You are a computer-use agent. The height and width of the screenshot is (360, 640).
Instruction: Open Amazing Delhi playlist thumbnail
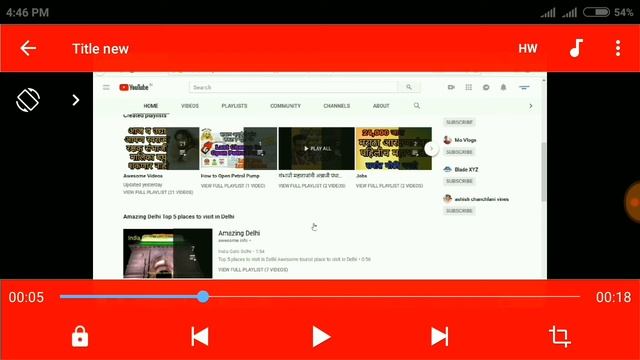168,253
